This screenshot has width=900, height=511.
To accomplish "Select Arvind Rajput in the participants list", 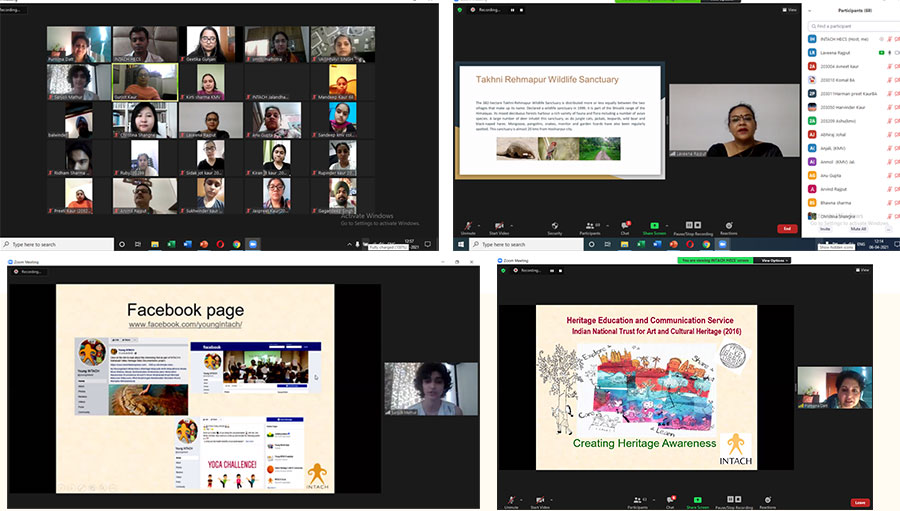I will coord(854,189).
